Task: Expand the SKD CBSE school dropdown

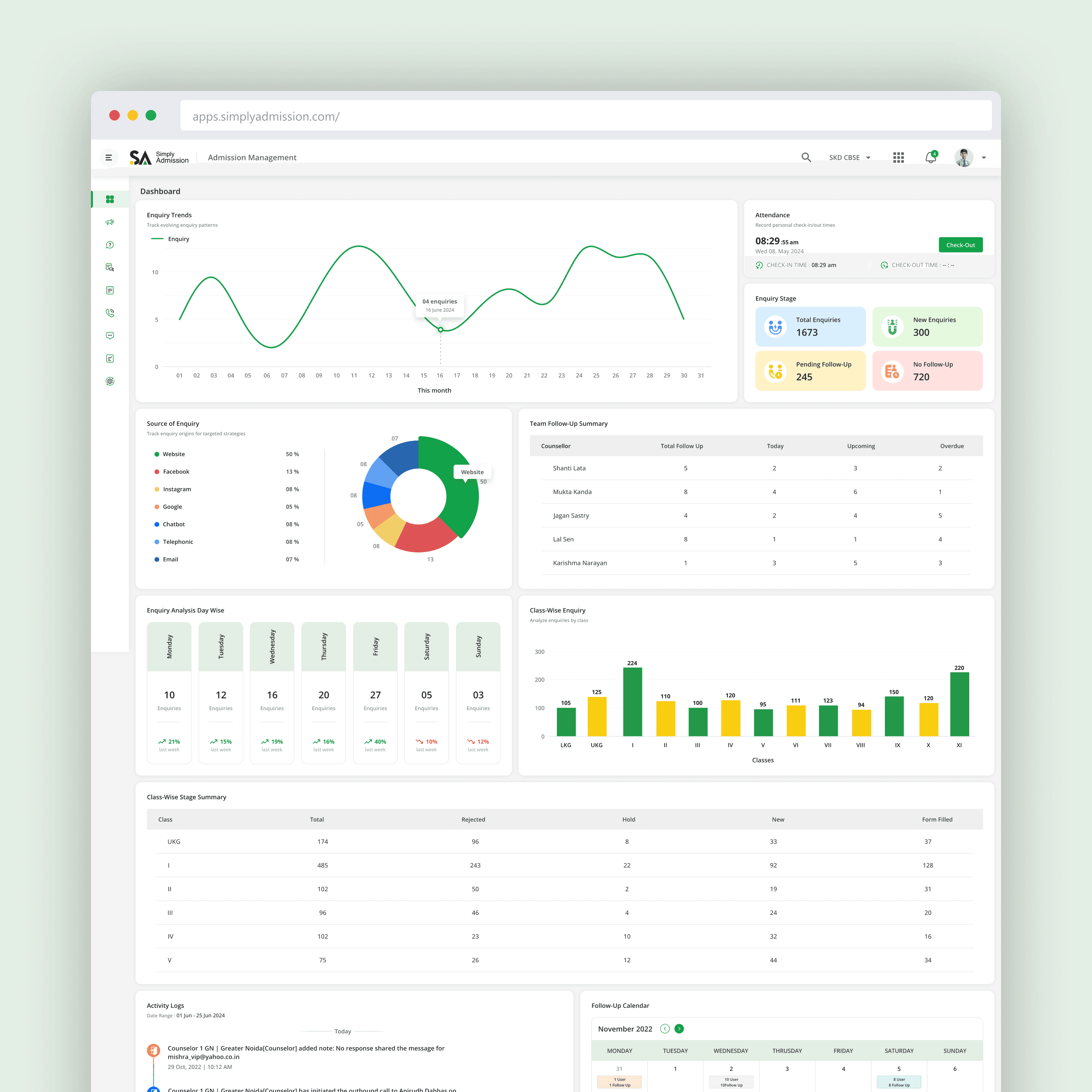Action: (x=849, y=158)
